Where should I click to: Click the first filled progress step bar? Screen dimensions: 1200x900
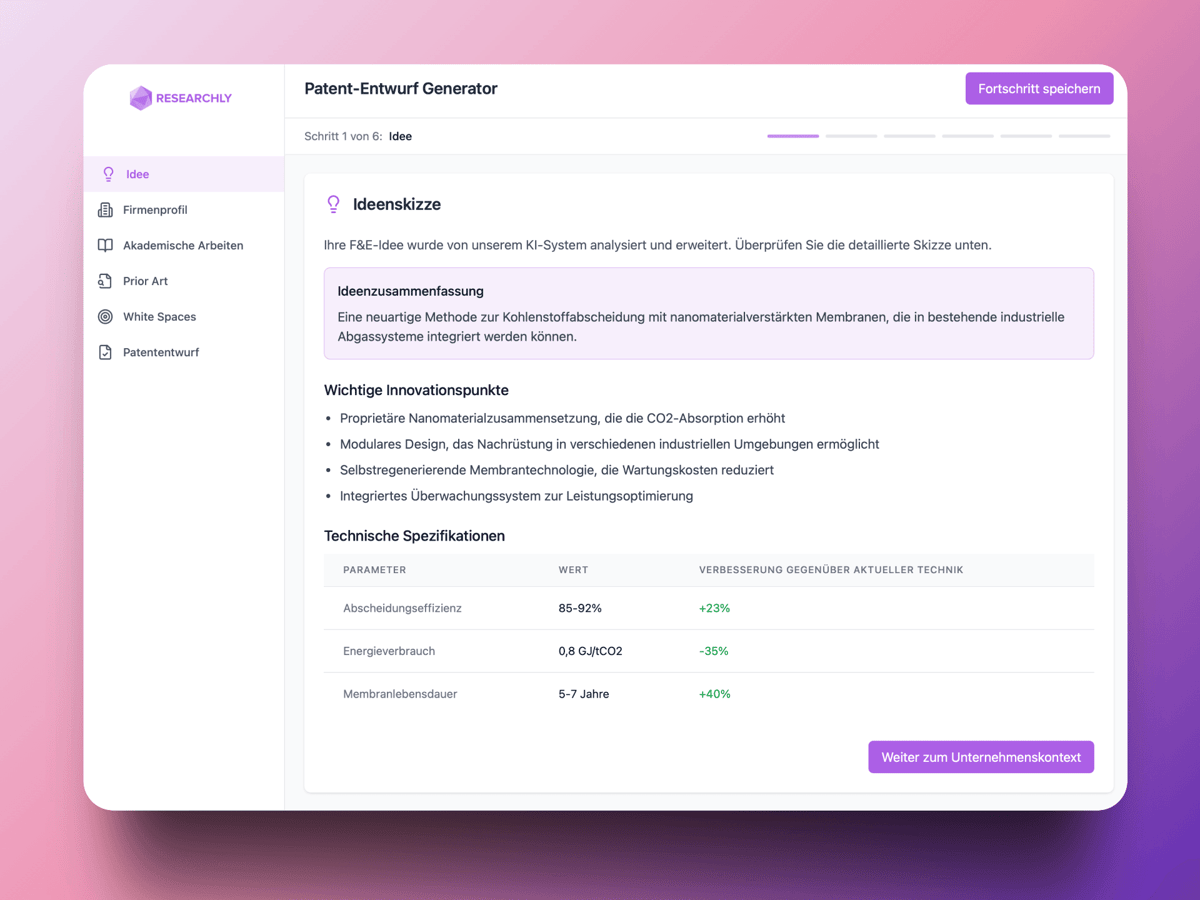coord(793,136)
